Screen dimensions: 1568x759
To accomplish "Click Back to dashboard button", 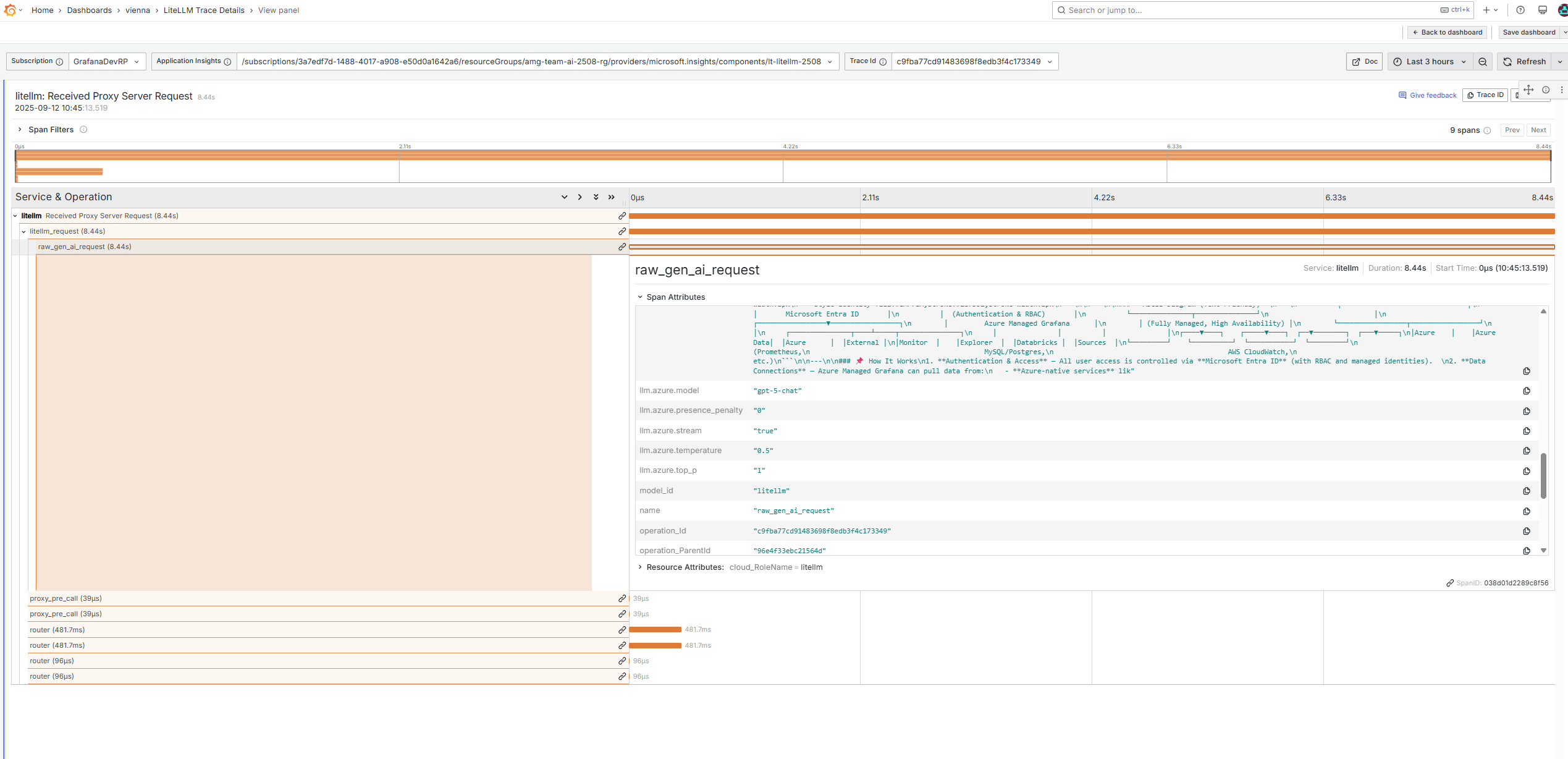I will (x=1447, y=33).
